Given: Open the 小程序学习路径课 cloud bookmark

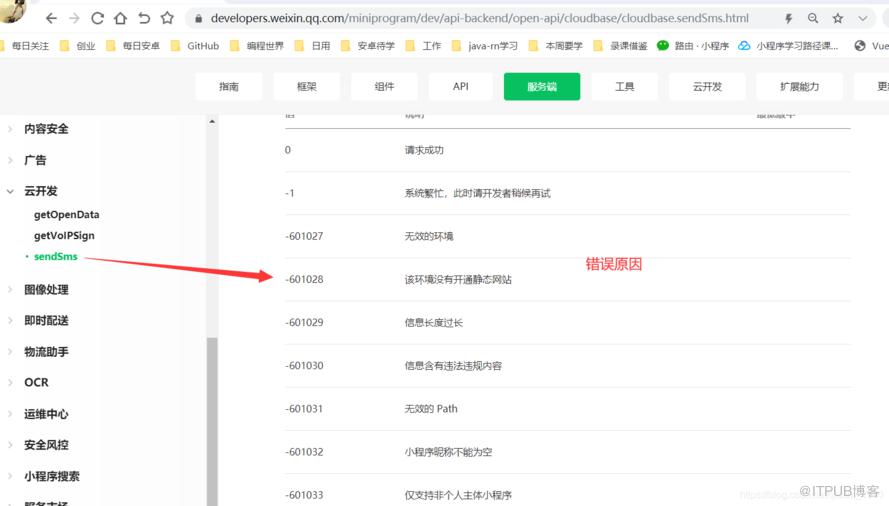Looking at the screenshot, I should tap(788, 46).
